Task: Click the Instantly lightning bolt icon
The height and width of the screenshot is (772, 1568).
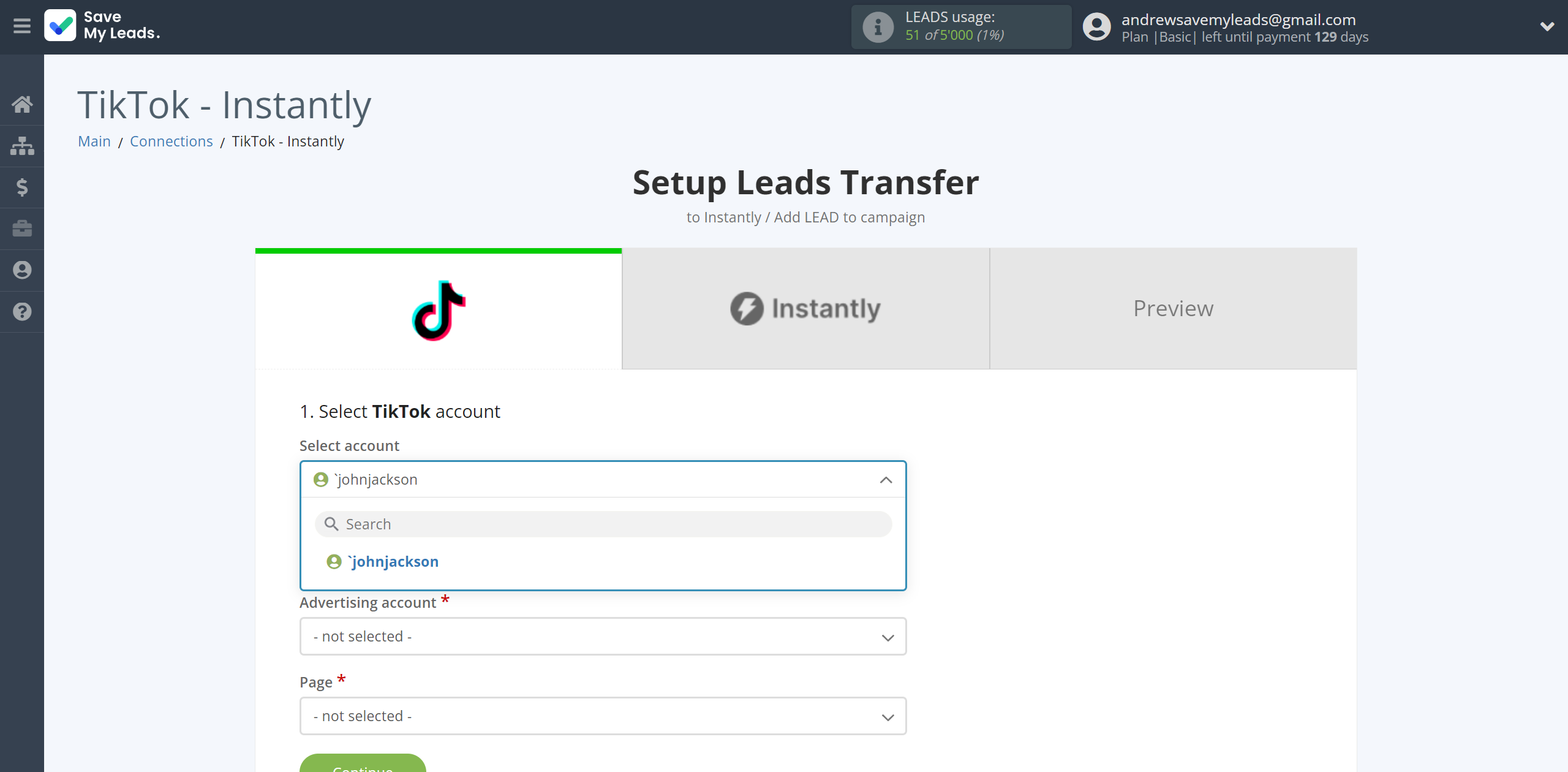Action: pos(748,308)
